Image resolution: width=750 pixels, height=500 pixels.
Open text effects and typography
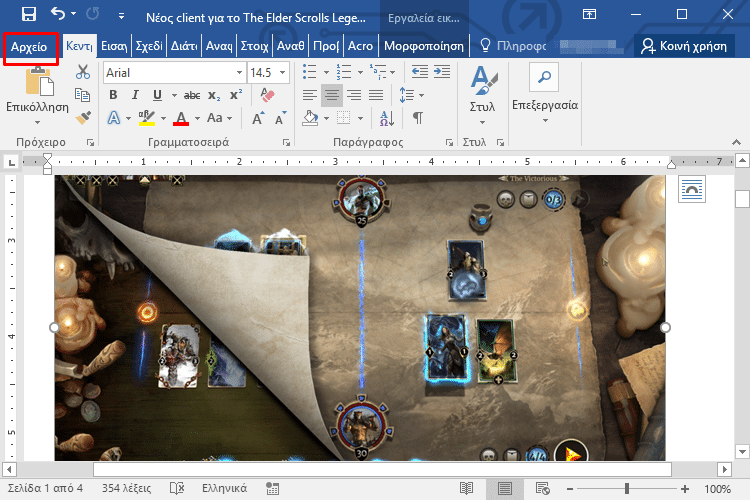click(x=114, y=117)
